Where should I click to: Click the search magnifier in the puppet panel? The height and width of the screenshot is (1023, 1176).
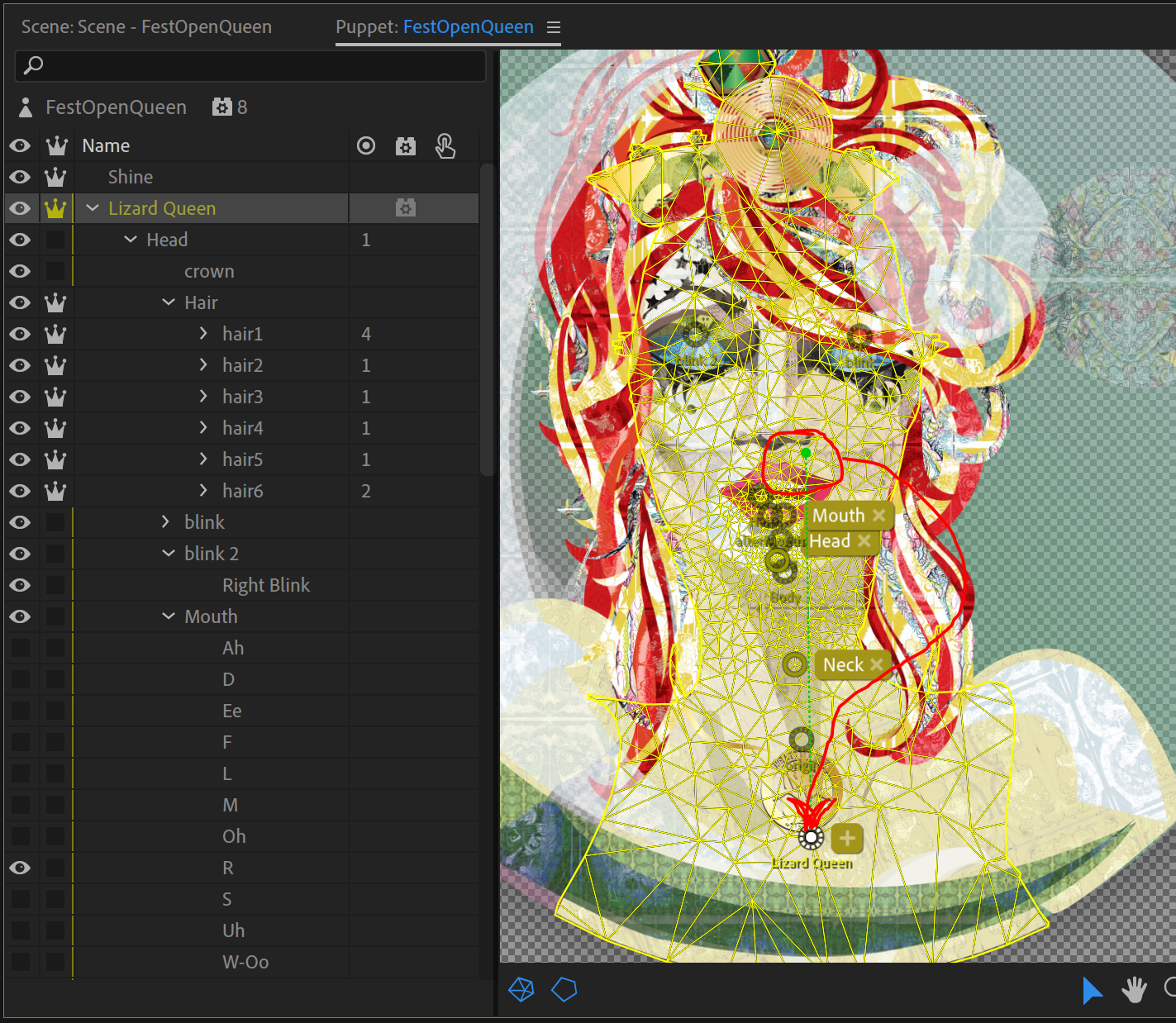pos(34,64)
